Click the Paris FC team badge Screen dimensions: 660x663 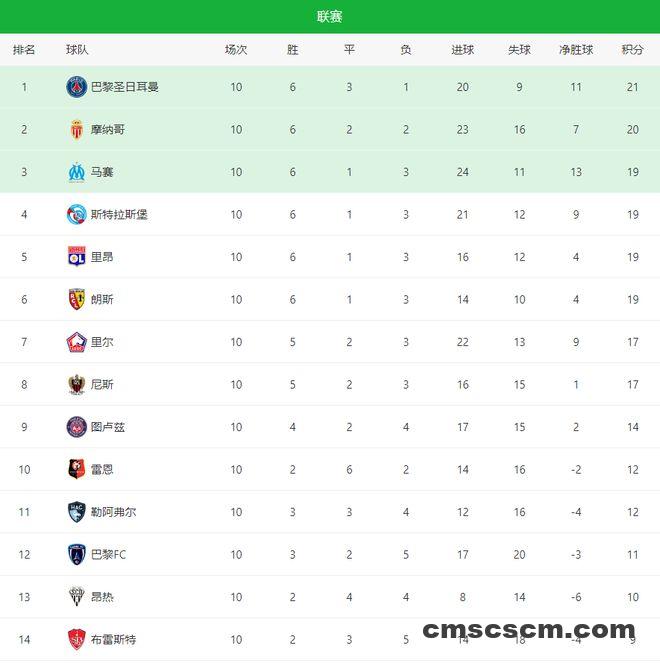click(77, 554)
